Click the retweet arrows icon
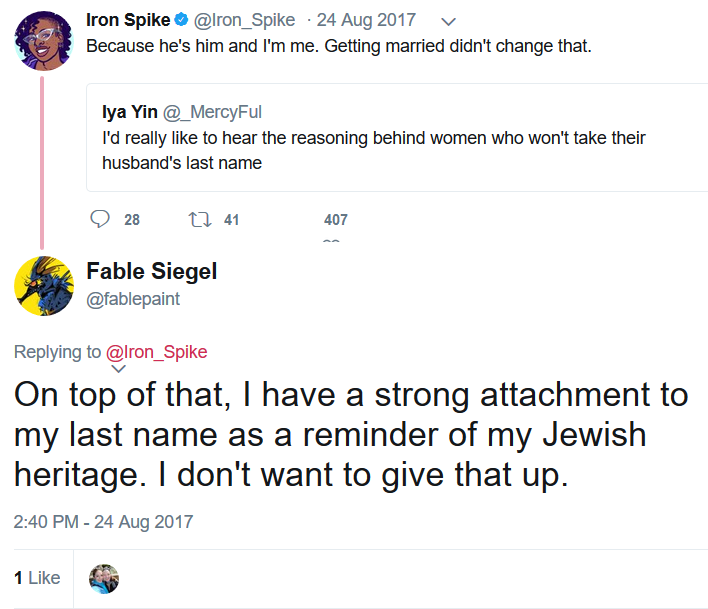 [200, 219]
